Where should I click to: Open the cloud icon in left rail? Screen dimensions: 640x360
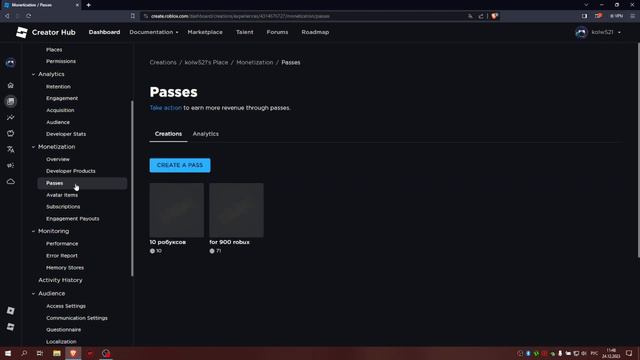(11, 181)
